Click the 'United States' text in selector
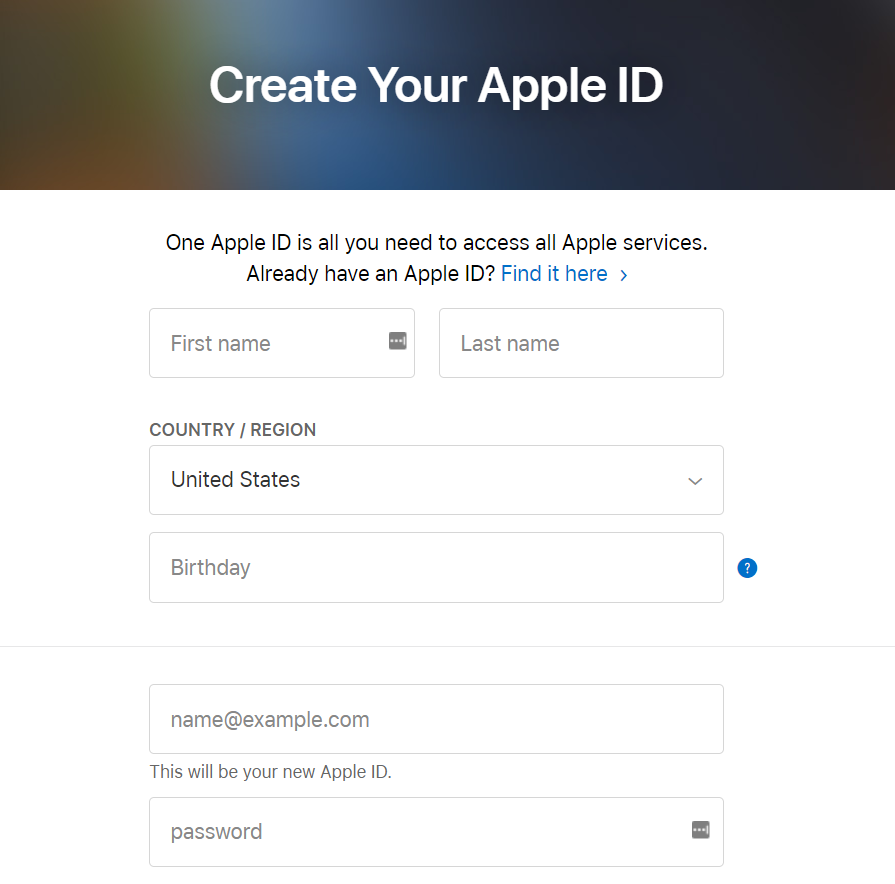This screenshot has height=884, width=895. 235,479
